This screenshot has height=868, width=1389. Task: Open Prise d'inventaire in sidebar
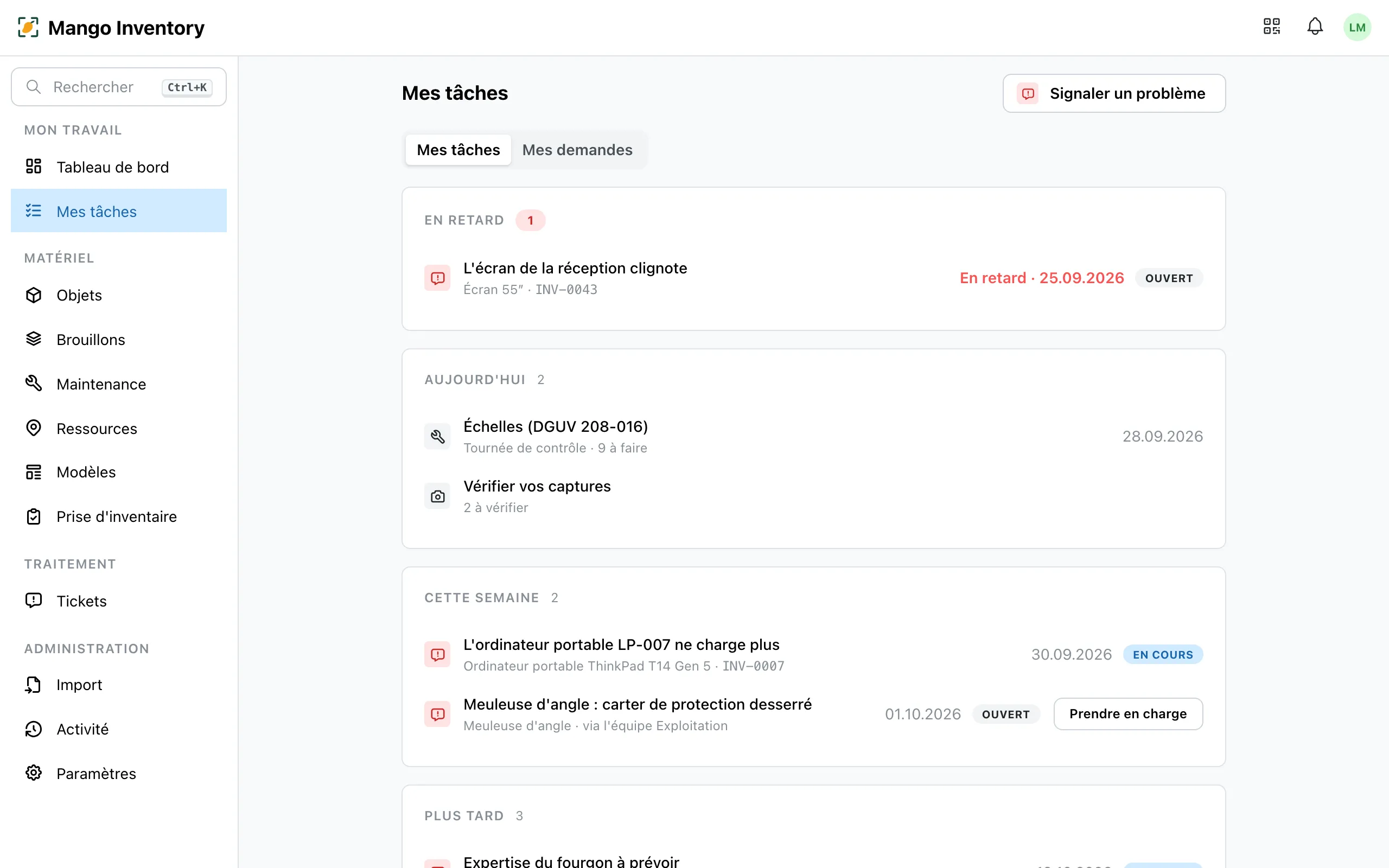(x=119, y=516)
